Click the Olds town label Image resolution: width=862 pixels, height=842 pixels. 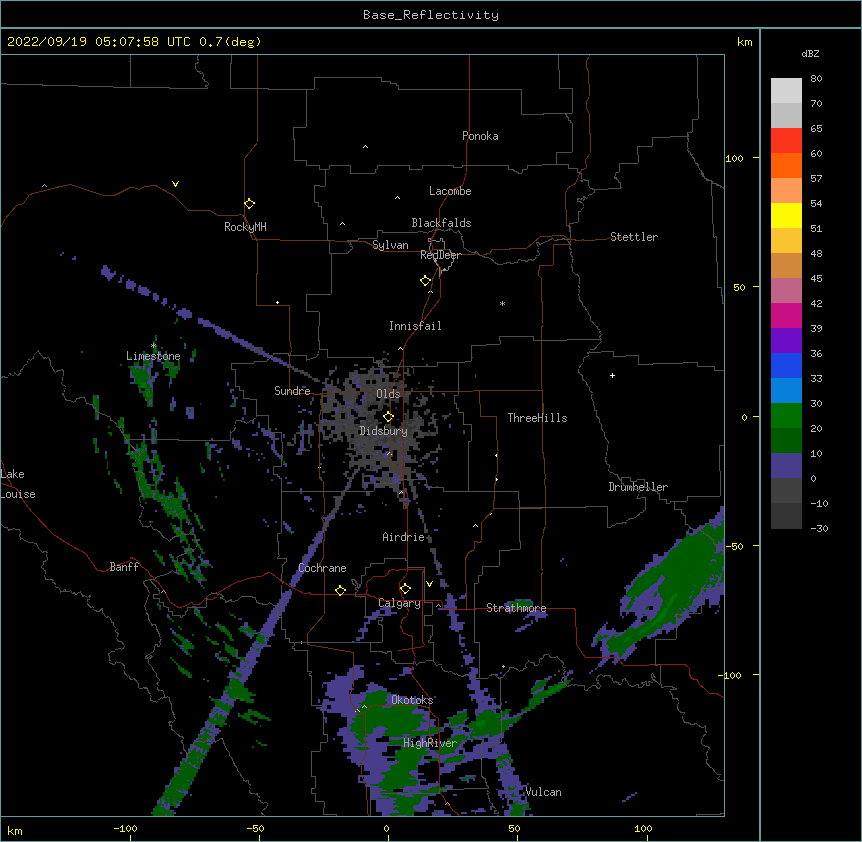[388, 394]
